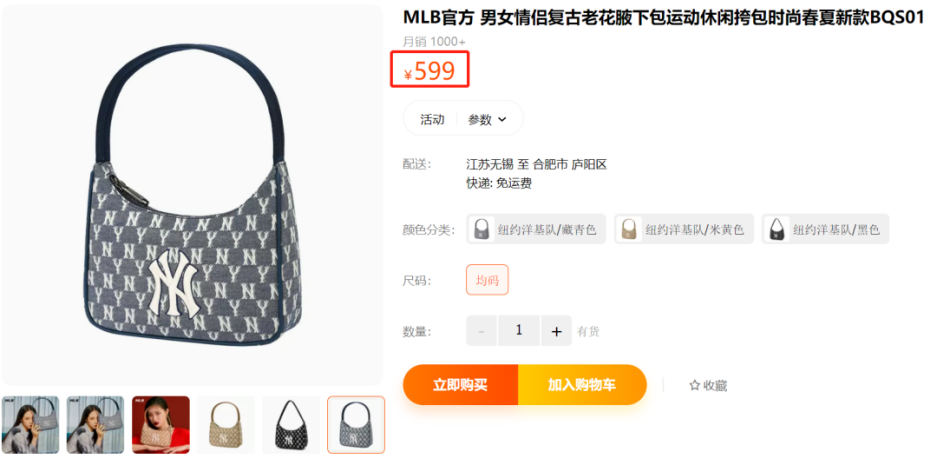Click the 收藏 star icon

(694, 386)
